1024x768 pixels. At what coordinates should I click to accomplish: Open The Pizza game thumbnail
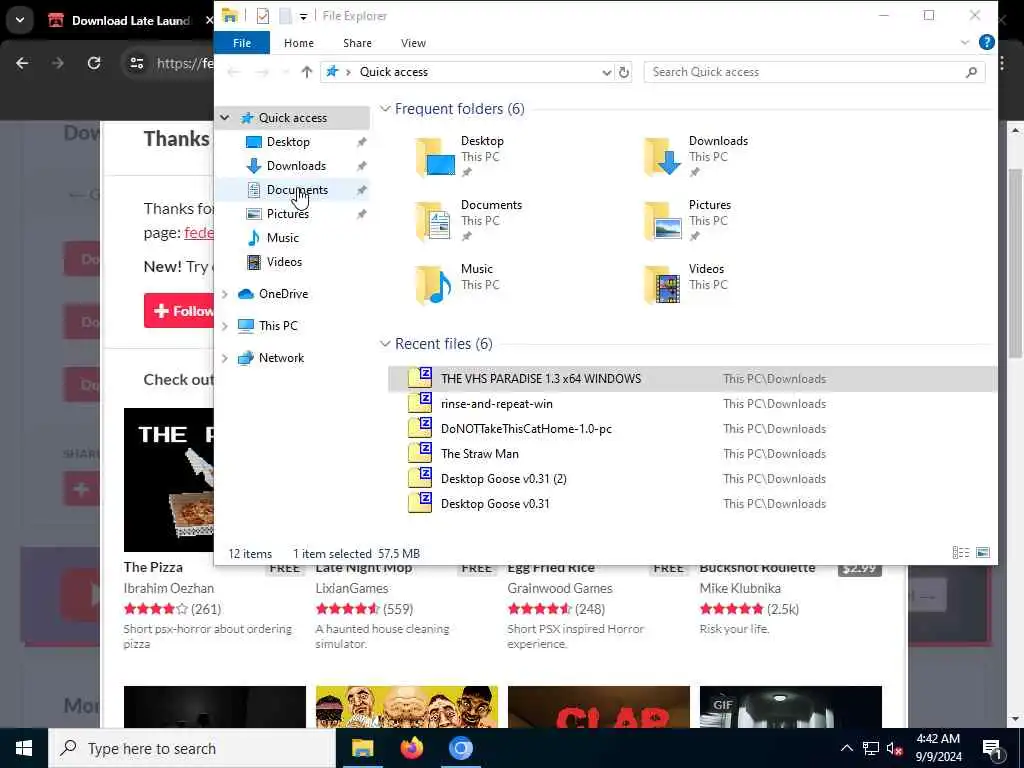click(x=169, y=480)
